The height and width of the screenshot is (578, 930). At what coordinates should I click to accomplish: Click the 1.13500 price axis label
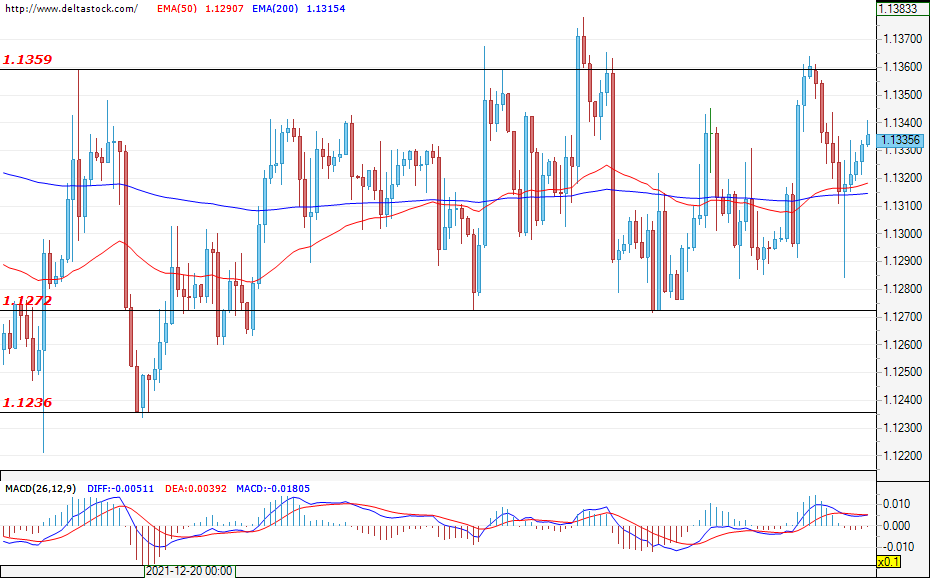[902, 95]
